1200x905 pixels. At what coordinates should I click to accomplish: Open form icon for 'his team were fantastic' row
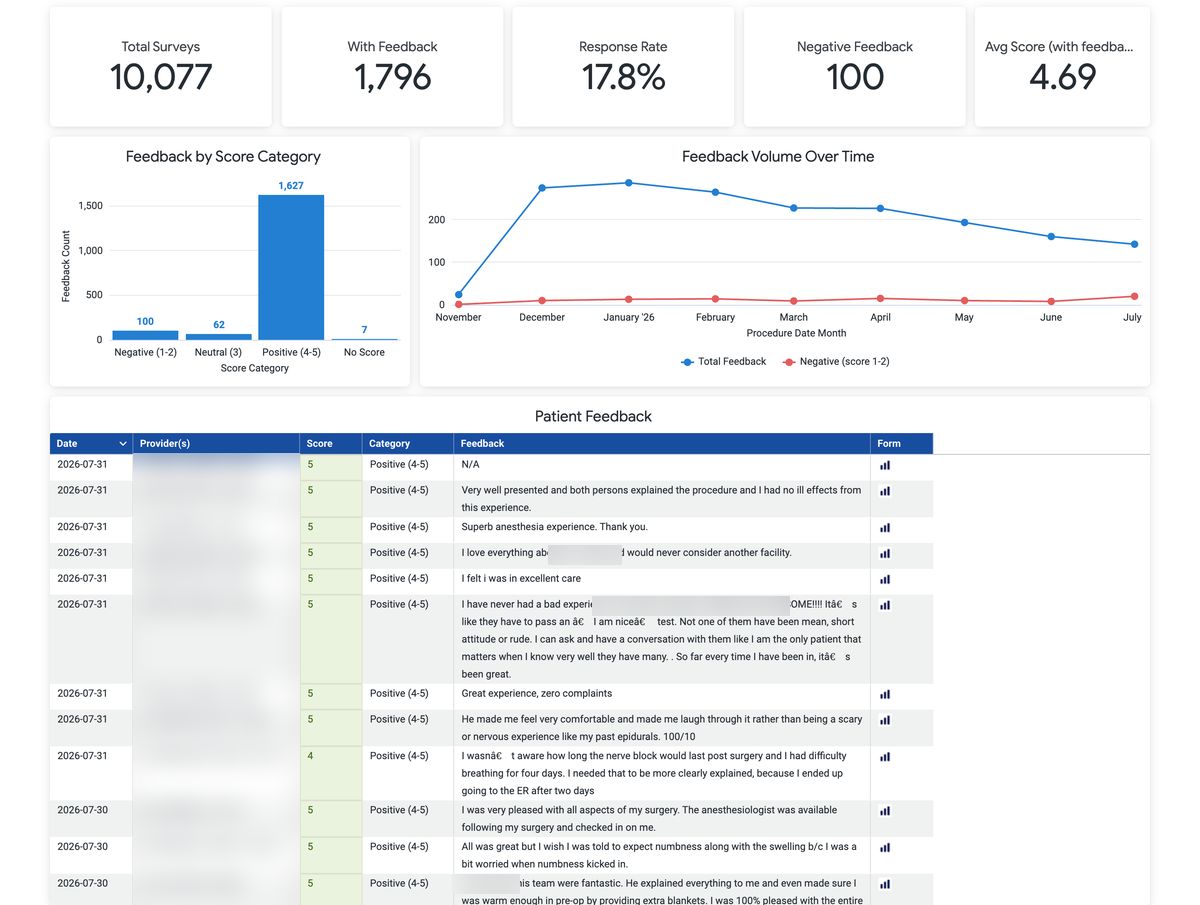click(885, 884)
